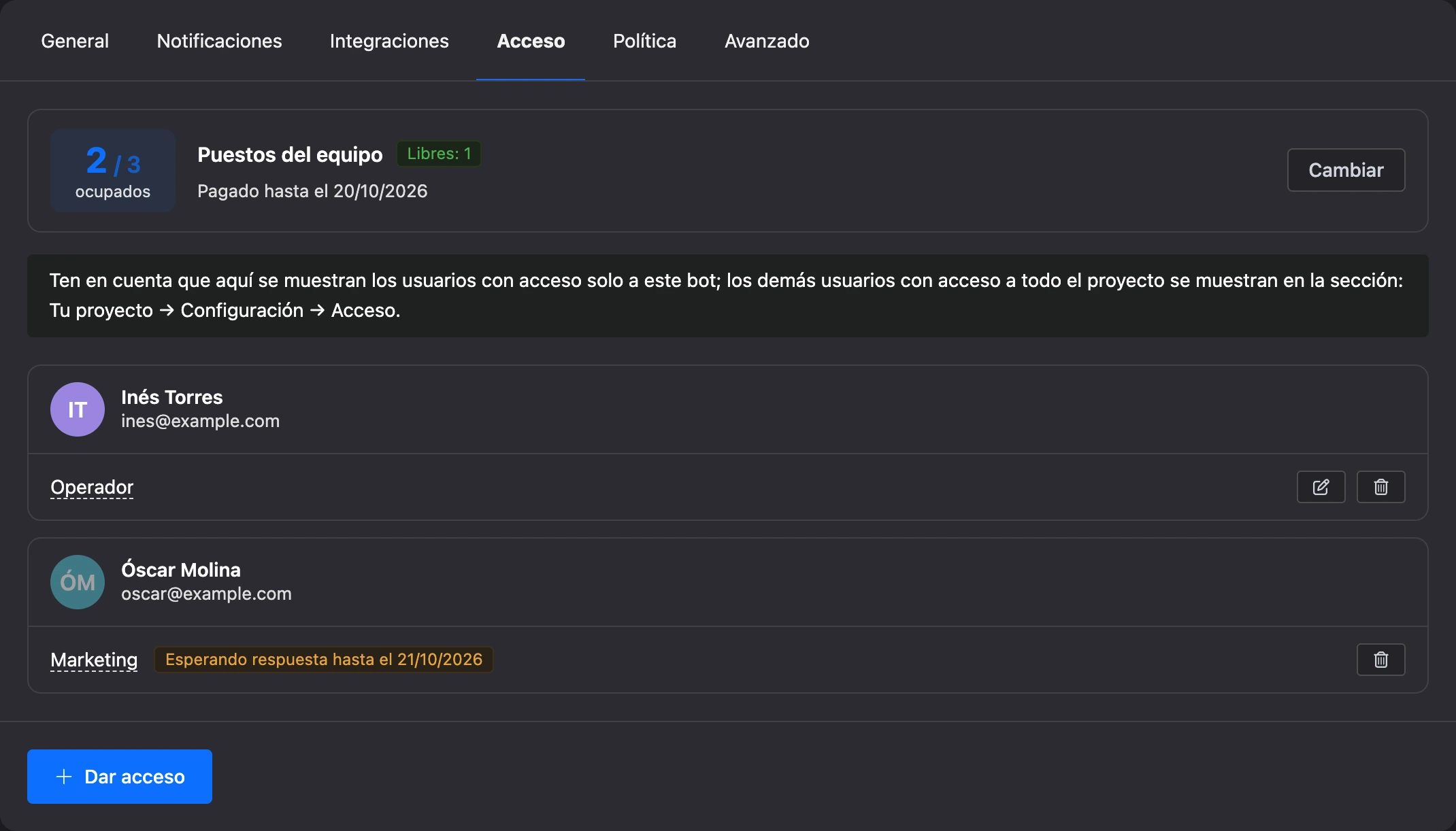Select the Acceso tab
The width and height of the screenshot is (1456, 831).
531,41
